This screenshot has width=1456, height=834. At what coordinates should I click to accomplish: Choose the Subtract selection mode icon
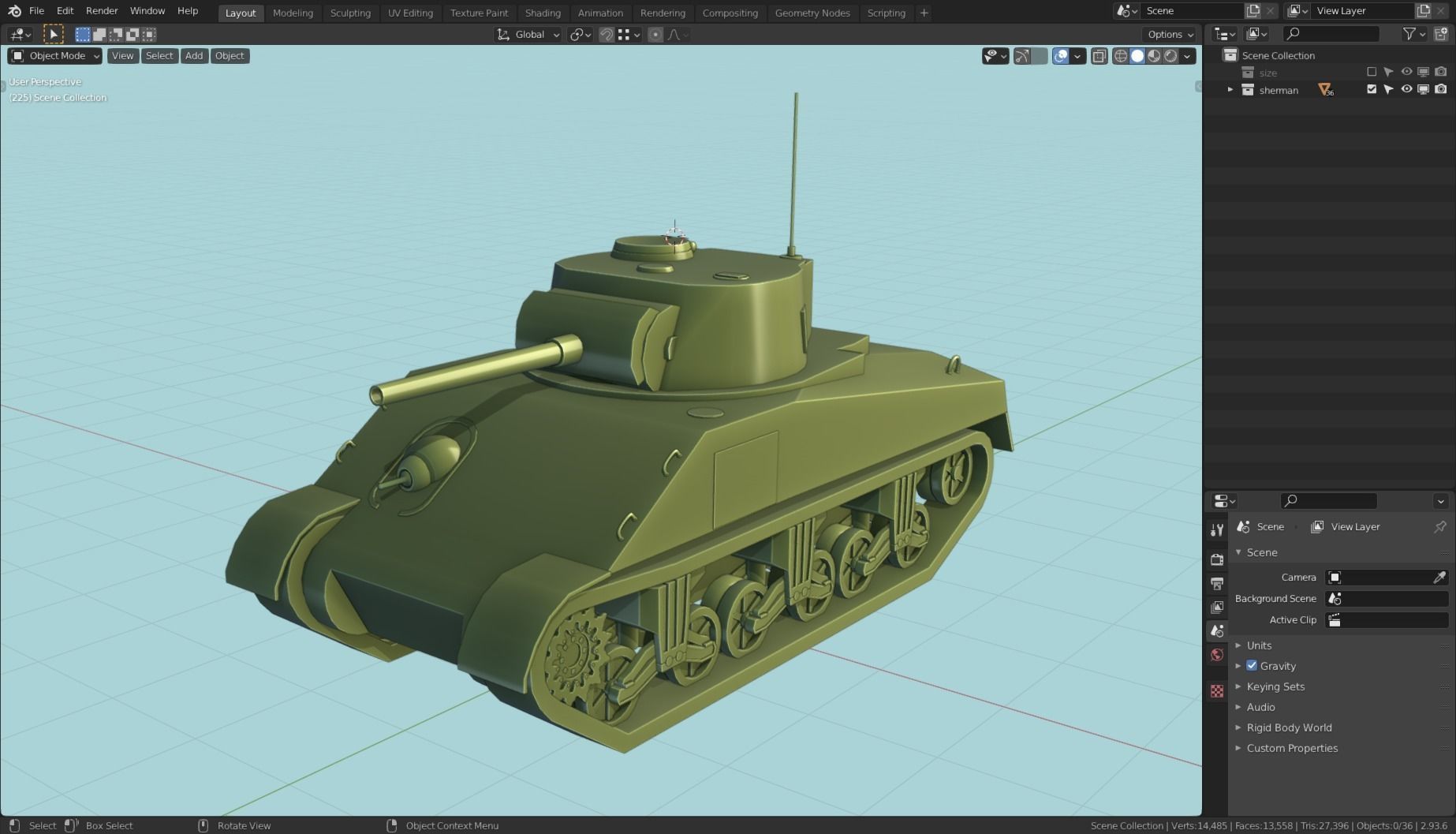point(116,34)
